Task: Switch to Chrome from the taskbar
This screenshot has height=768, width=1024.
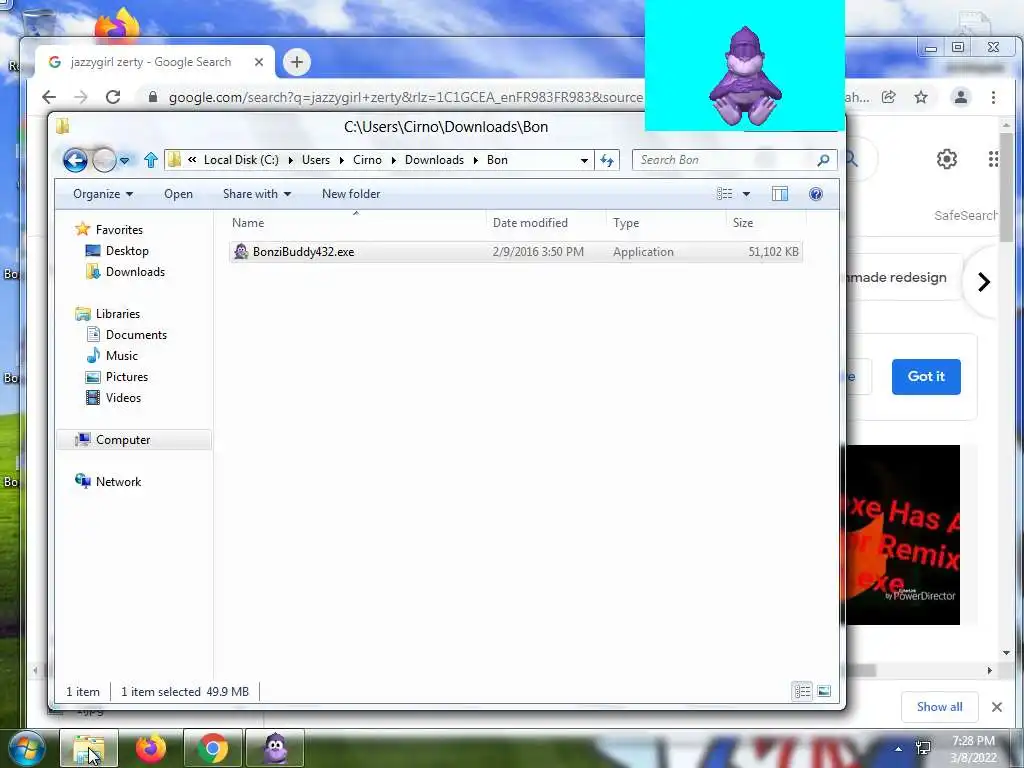Action: (212, 748)
